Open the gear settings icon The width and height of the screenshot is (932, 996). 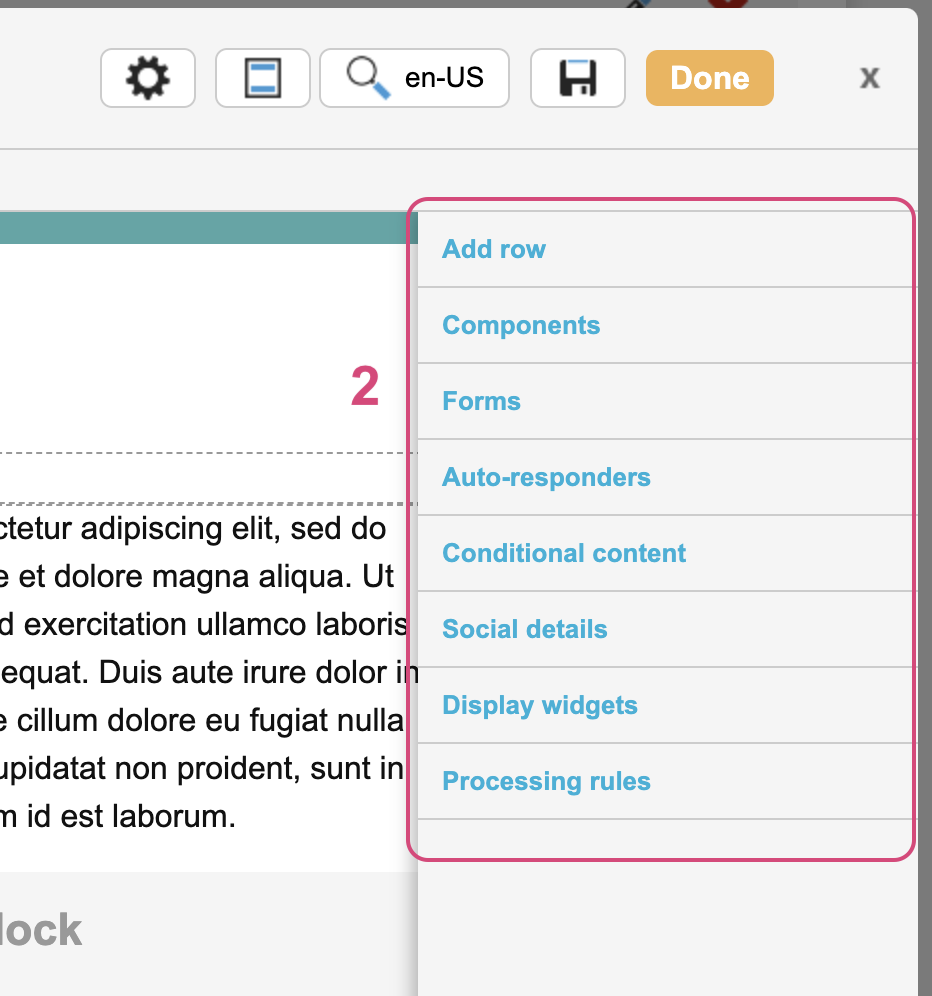tap(148, 78)
